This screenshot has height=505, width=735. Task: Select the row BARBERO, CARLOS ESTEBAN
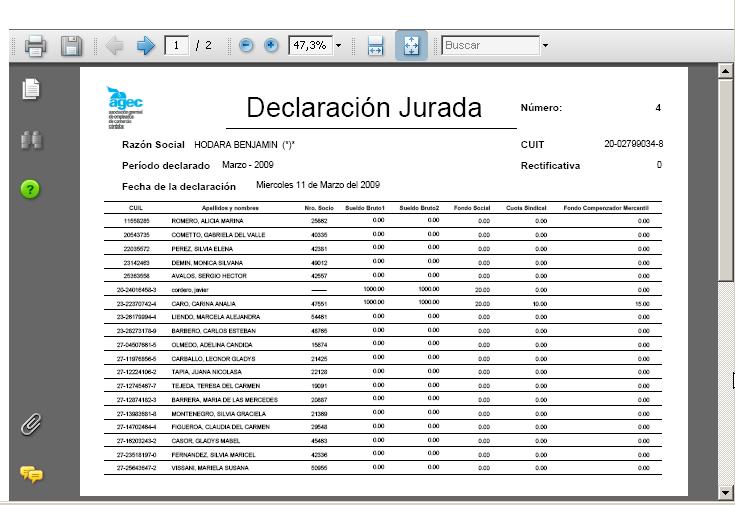[x=383, y=331]
